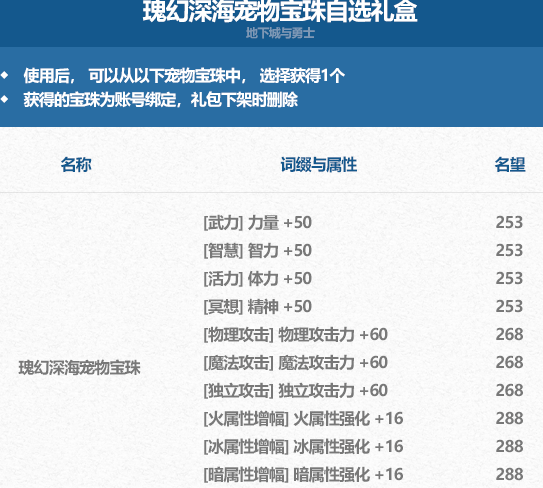Click the note starting with 使用后

click(184, 76)
